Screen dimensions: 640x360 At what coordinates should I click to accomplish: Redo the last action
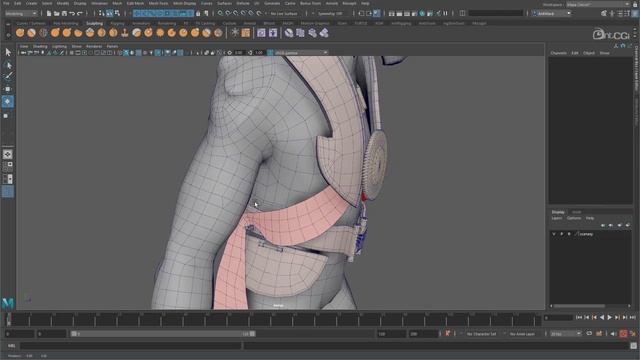coord(80,13)
